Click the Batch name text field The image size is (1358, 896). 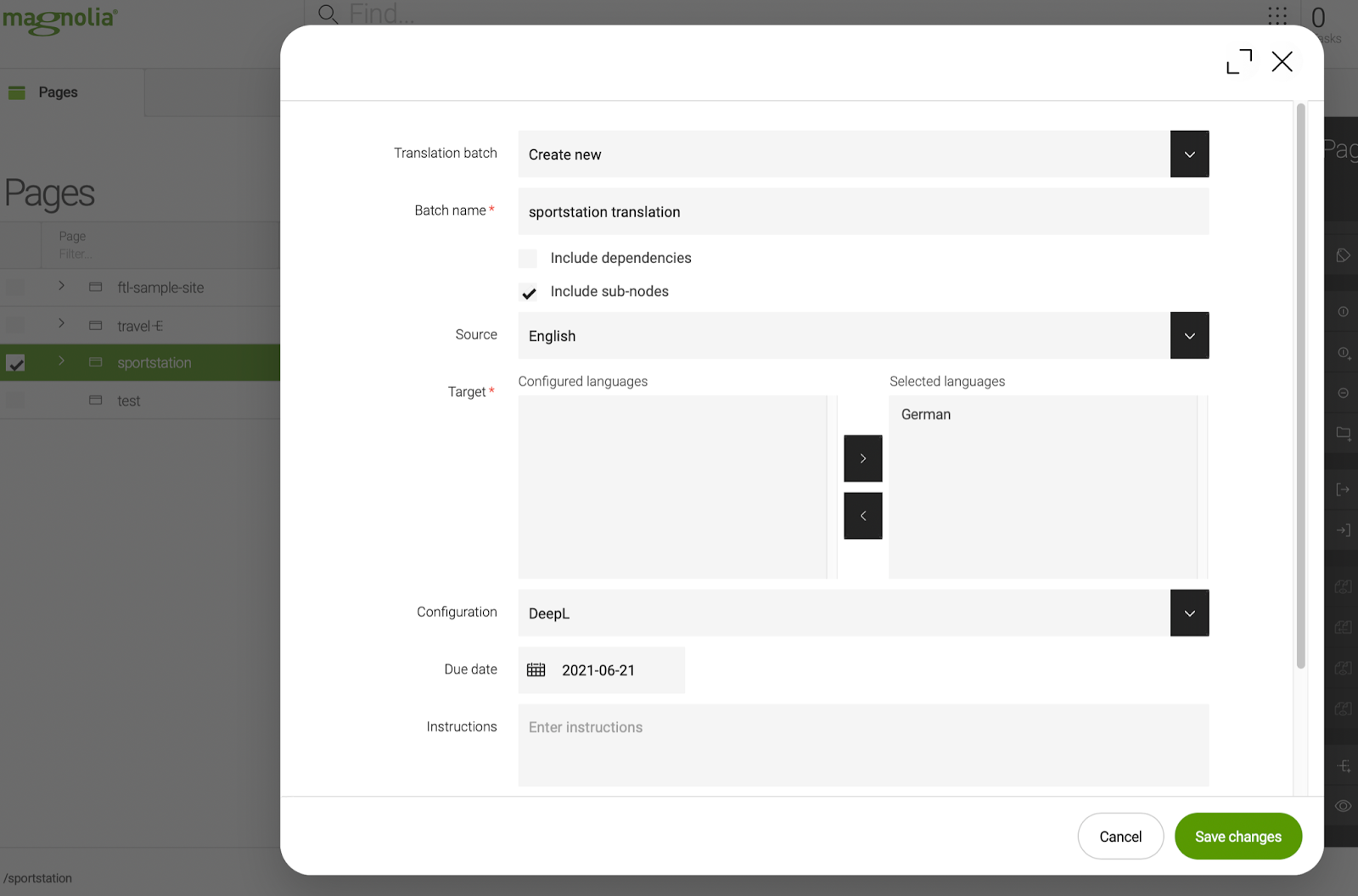pos(862,212)
